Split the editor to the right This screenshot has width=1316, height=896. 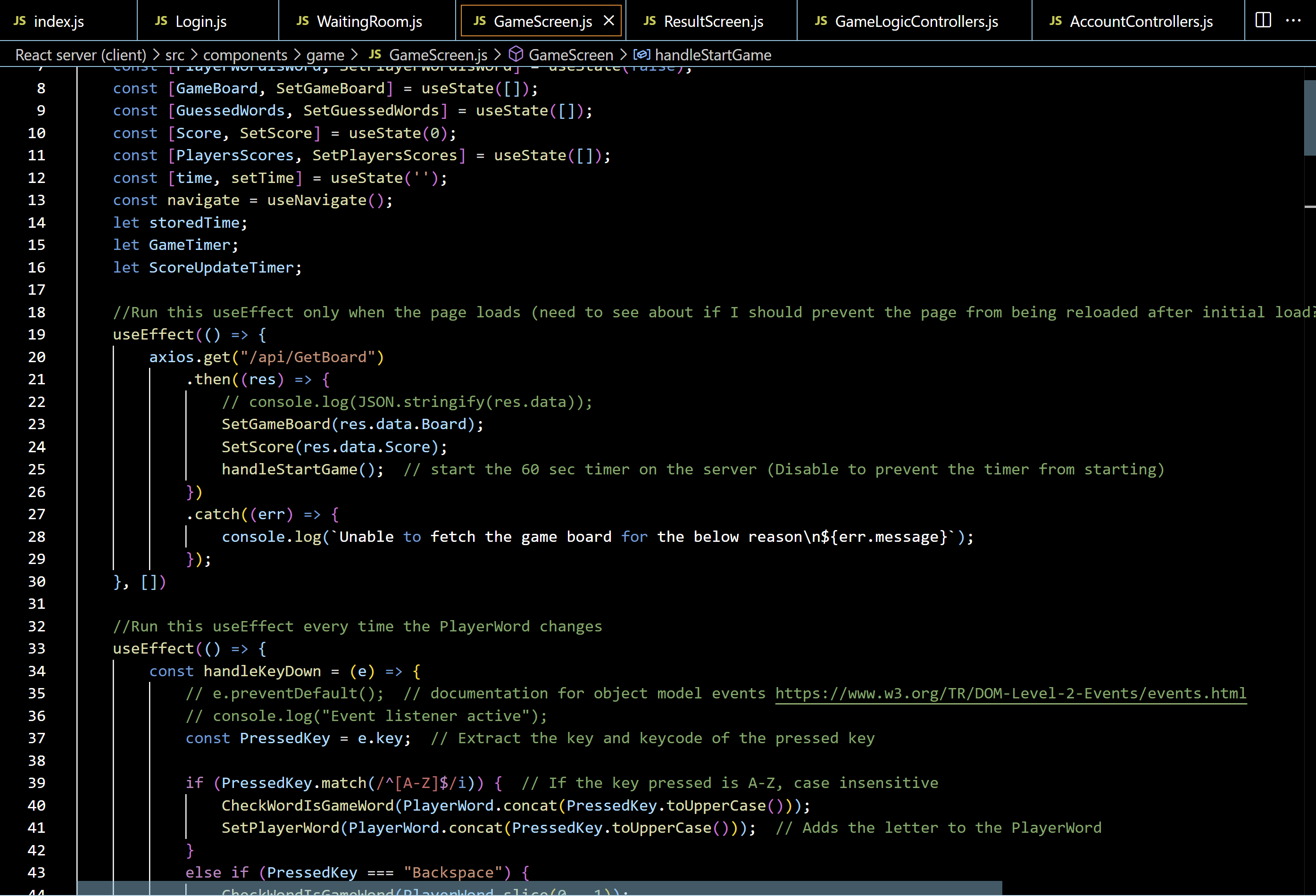pyautogui.click(x=1263, y=20)
